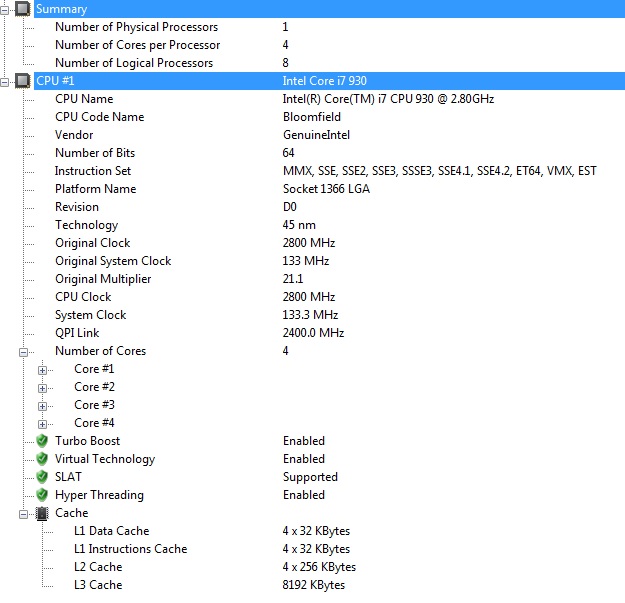This screenshot has width=625, height=603.
Task: Expand the Core #1 node
Action: [42, 370]
